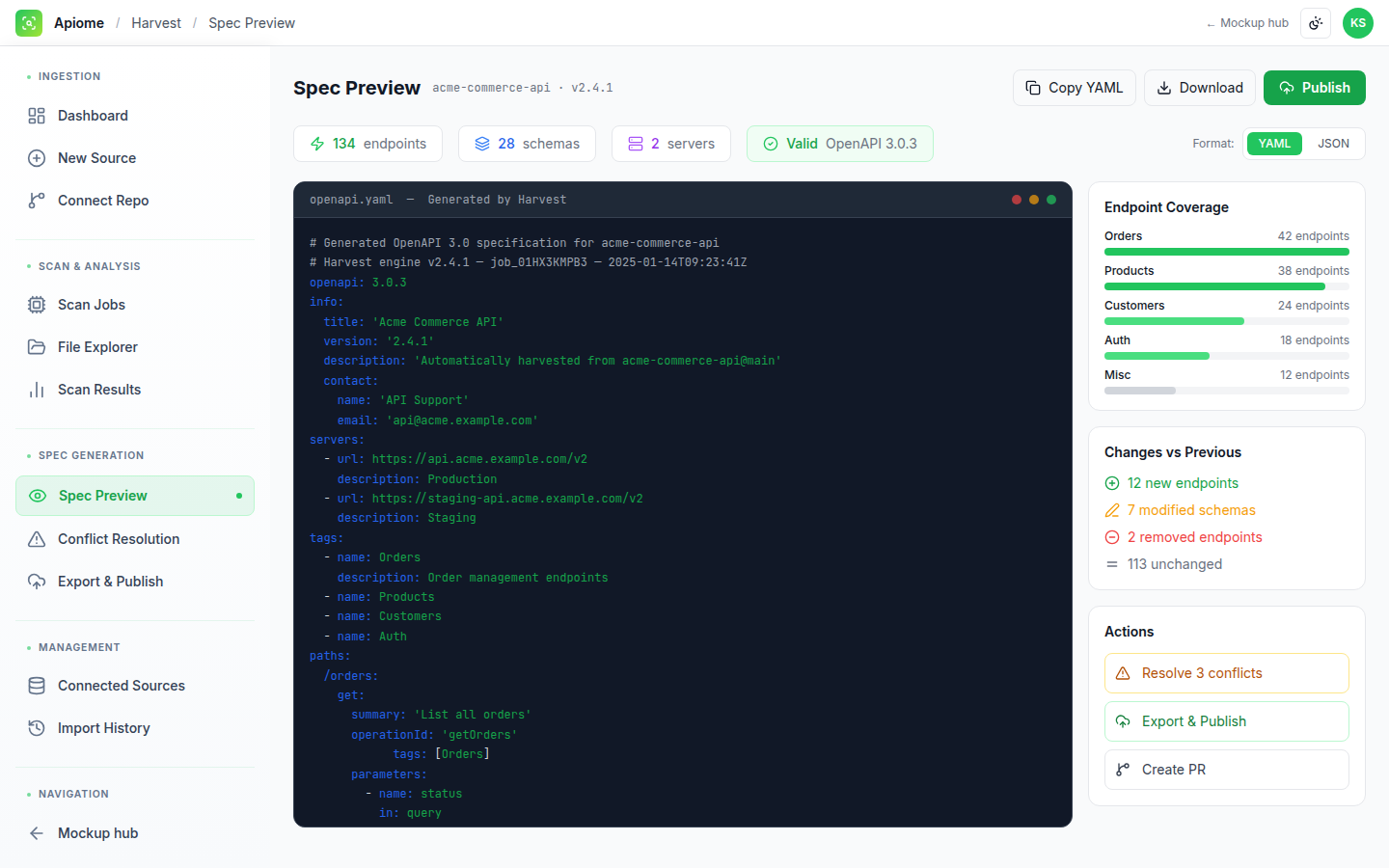Click the check icon on Valid OpenAPI chip

coord(771,144)
